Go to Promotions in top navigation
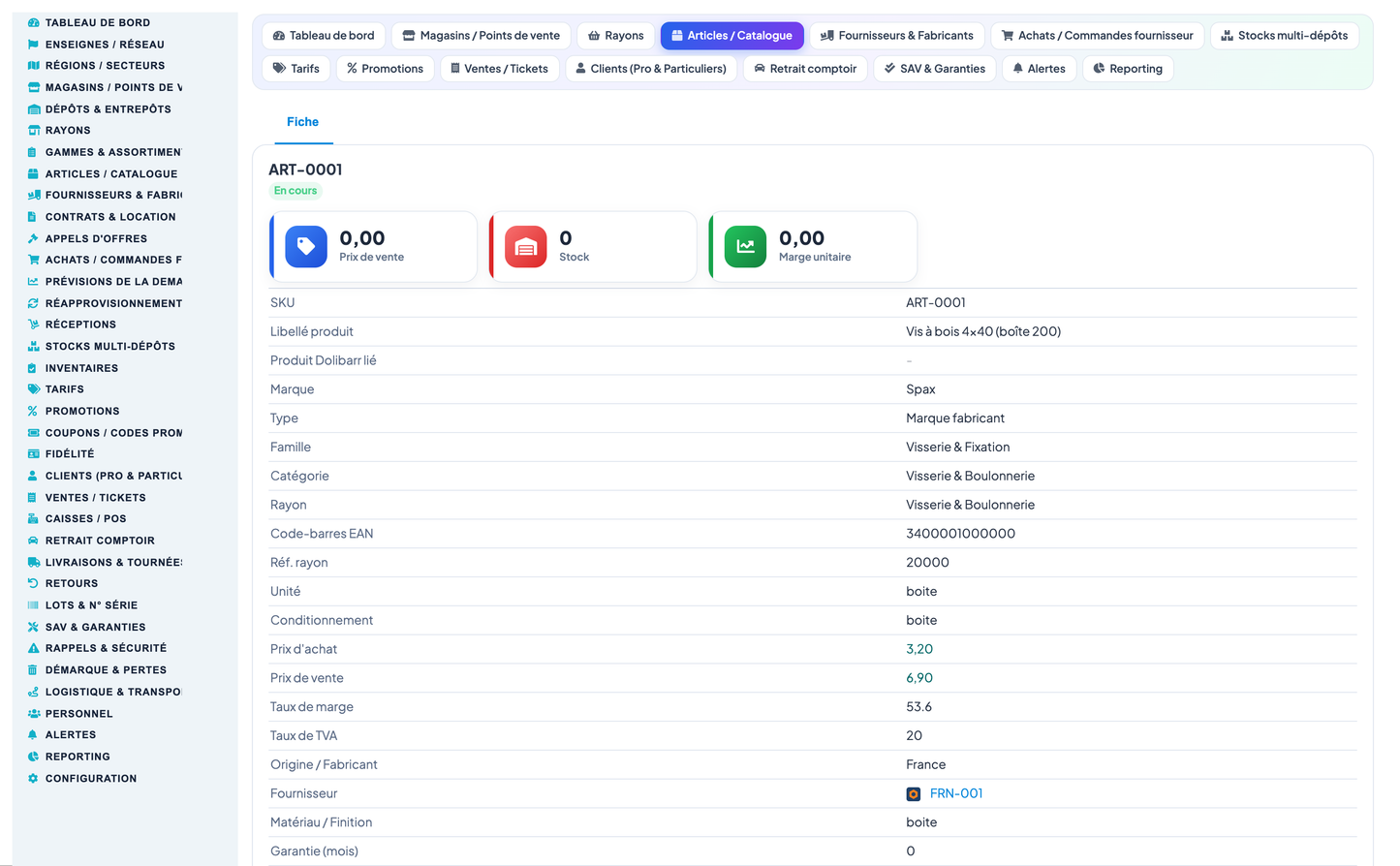This screenshot has width=1400, height=866. [386, 69]
